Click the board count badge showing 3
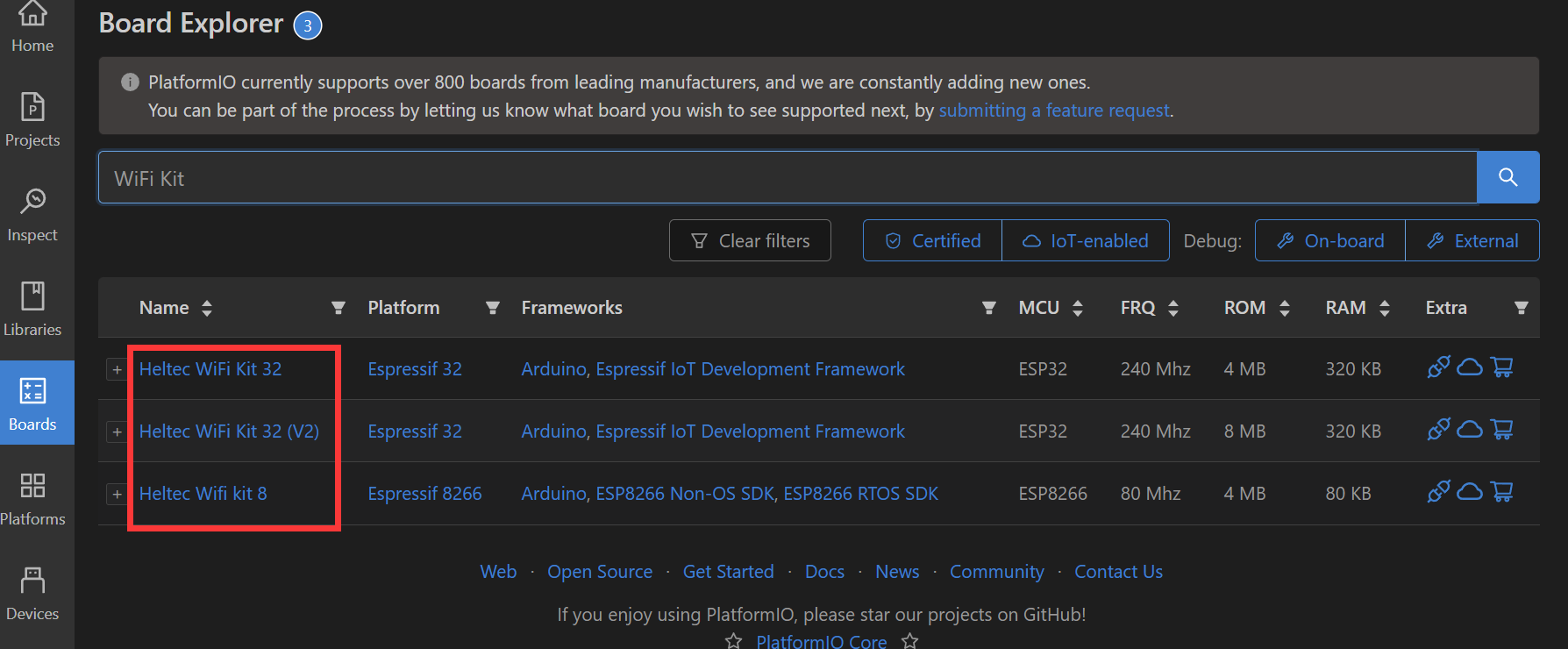The height and width of the screenshot is (649, 1568). 308,25
